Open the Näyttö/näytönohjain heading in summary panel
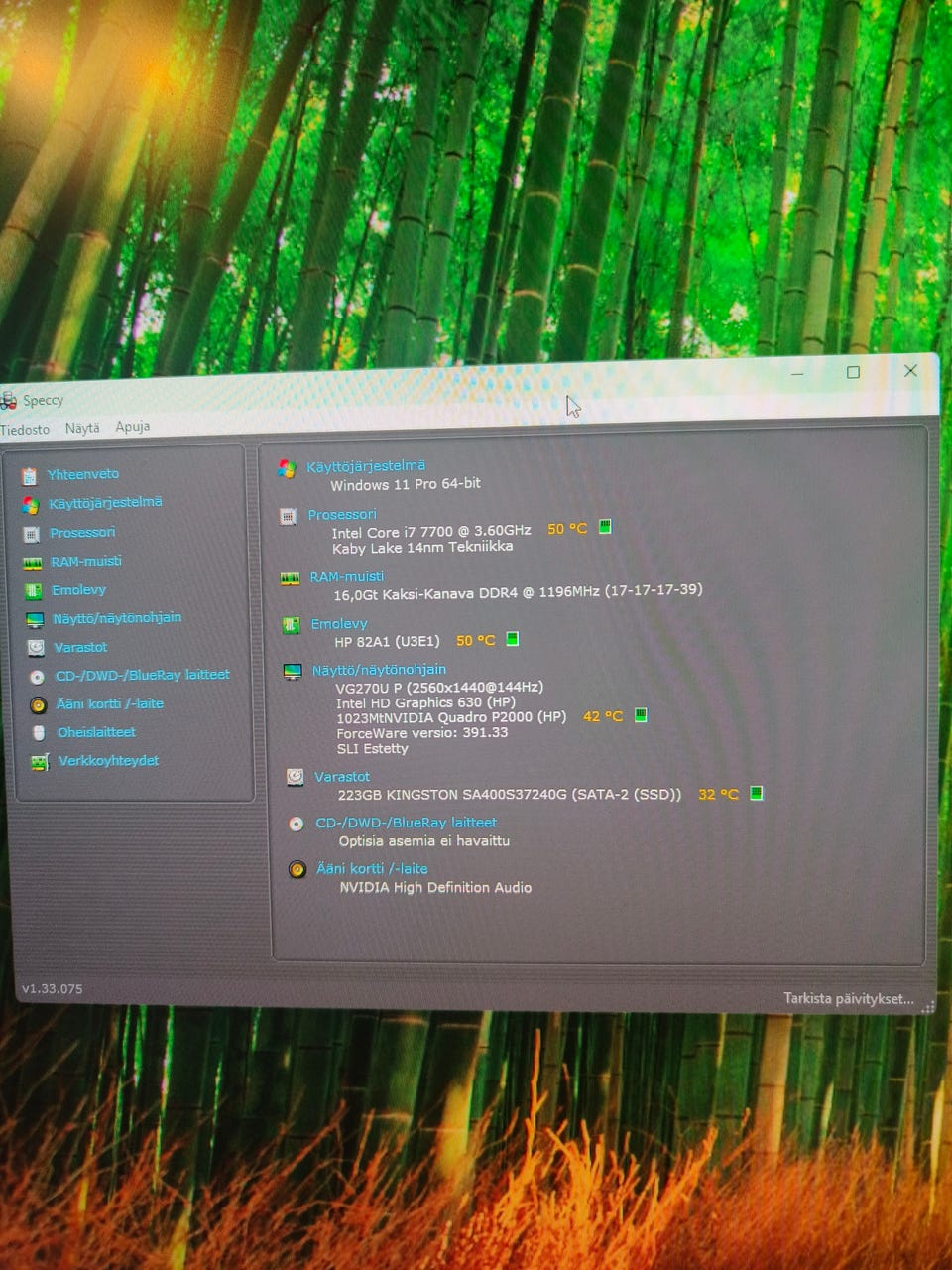The image size is (952, 1270). click(x=379, y=669)
